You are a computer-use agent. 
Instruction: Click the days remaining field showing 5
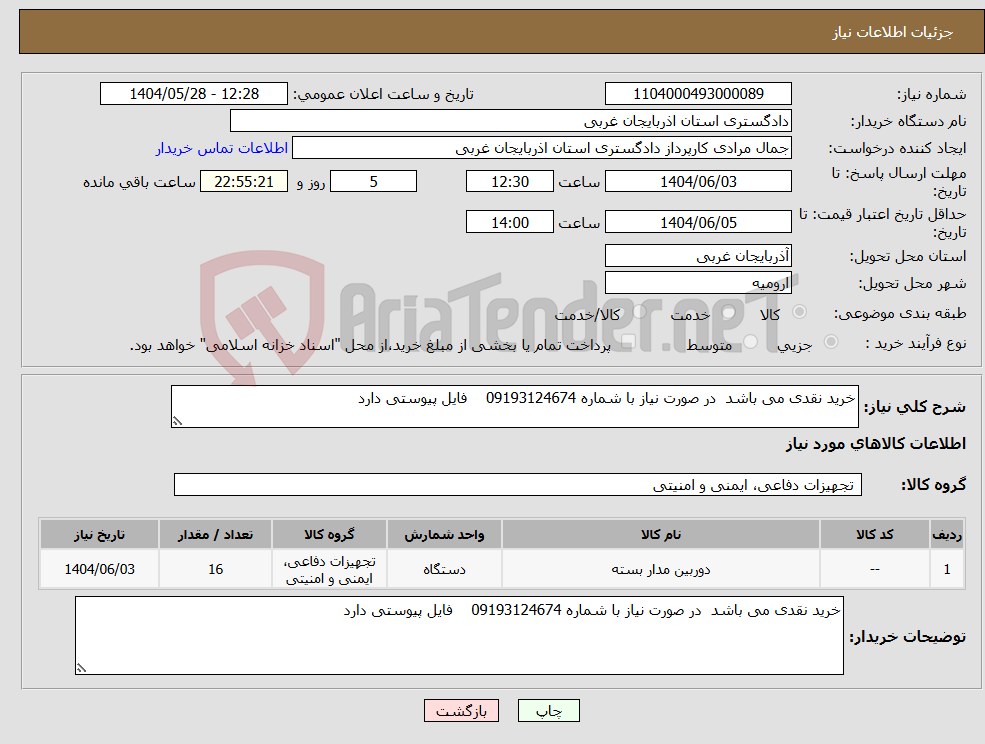(x=373, y=181)
